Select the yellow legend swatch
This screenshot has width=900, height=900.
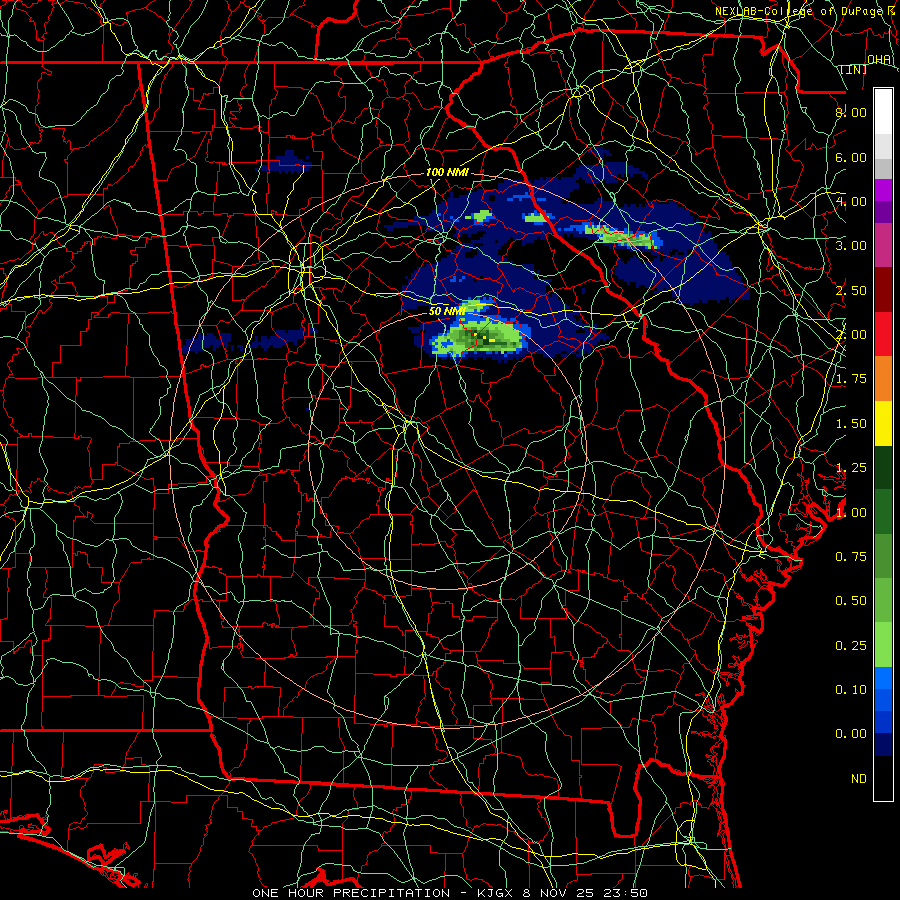[883, 423]
